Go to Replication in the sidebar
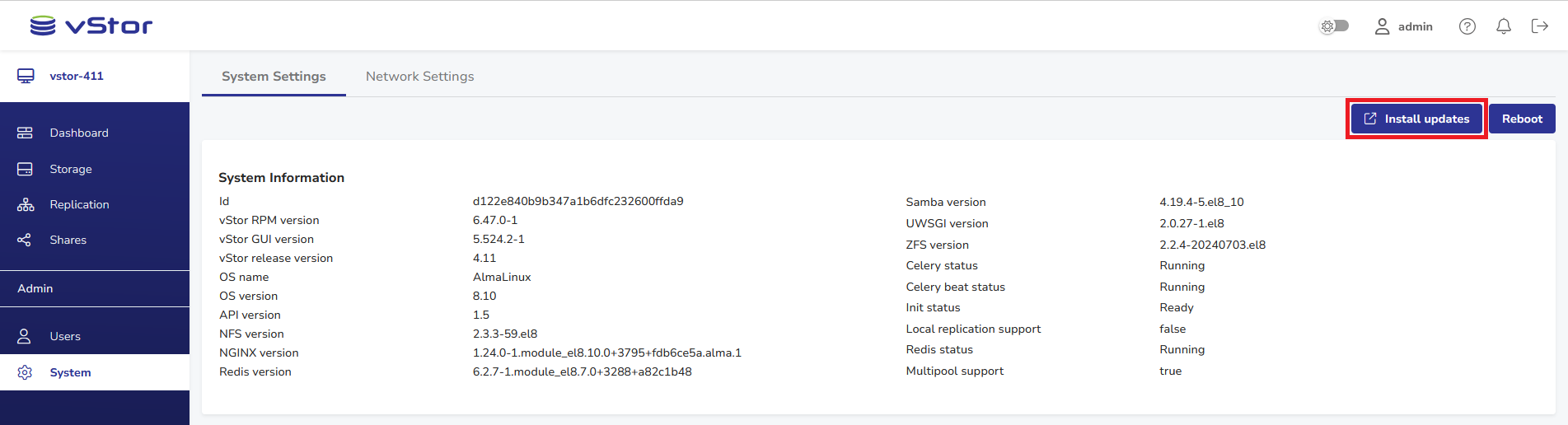The width and height of the screenshot is (1568, 425). 79,204
